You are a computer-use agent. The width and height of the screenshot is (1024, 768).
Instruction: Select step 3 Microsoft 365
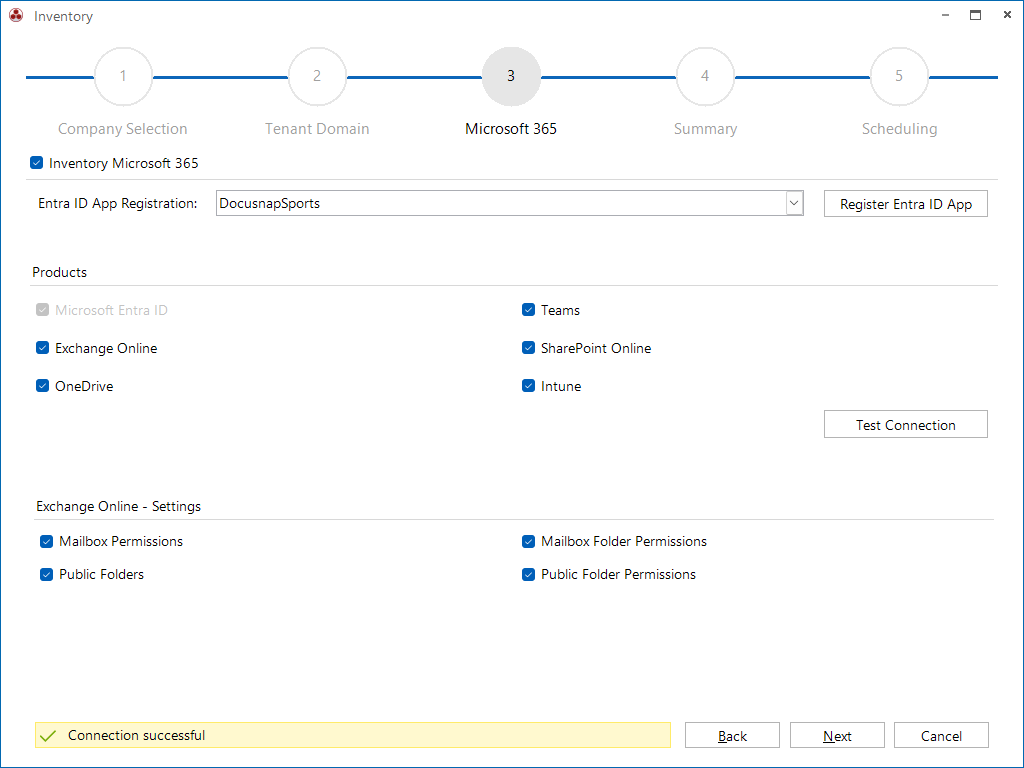click(x=511, y=76)
